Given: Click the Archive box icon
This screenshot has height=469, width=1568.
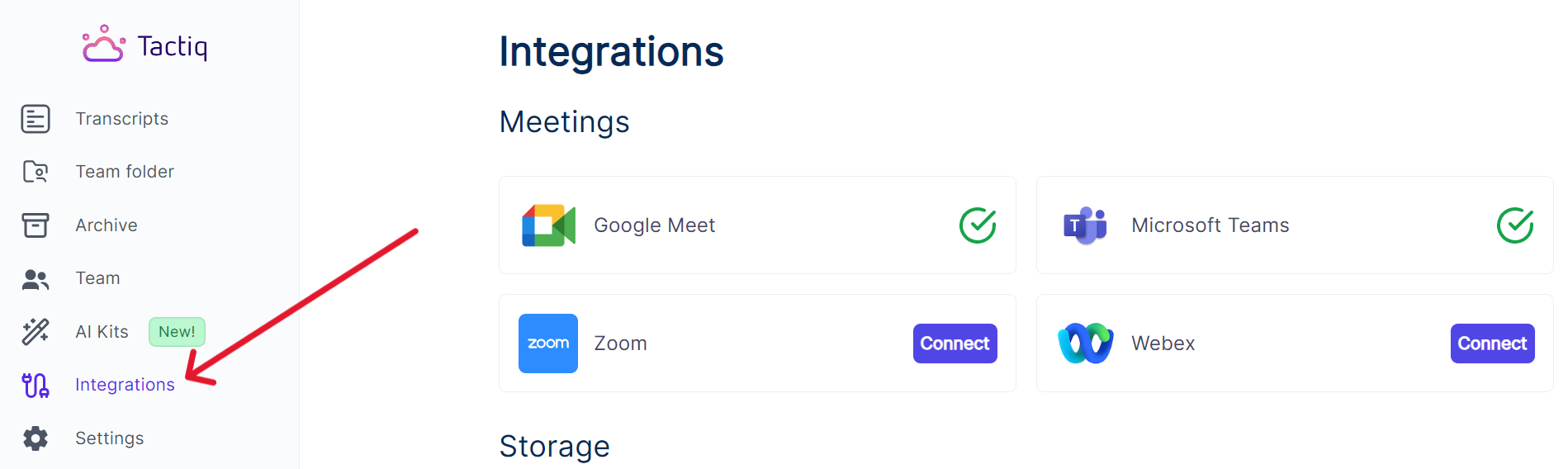Looking at the screenshot, I should [x=36, y=225].
